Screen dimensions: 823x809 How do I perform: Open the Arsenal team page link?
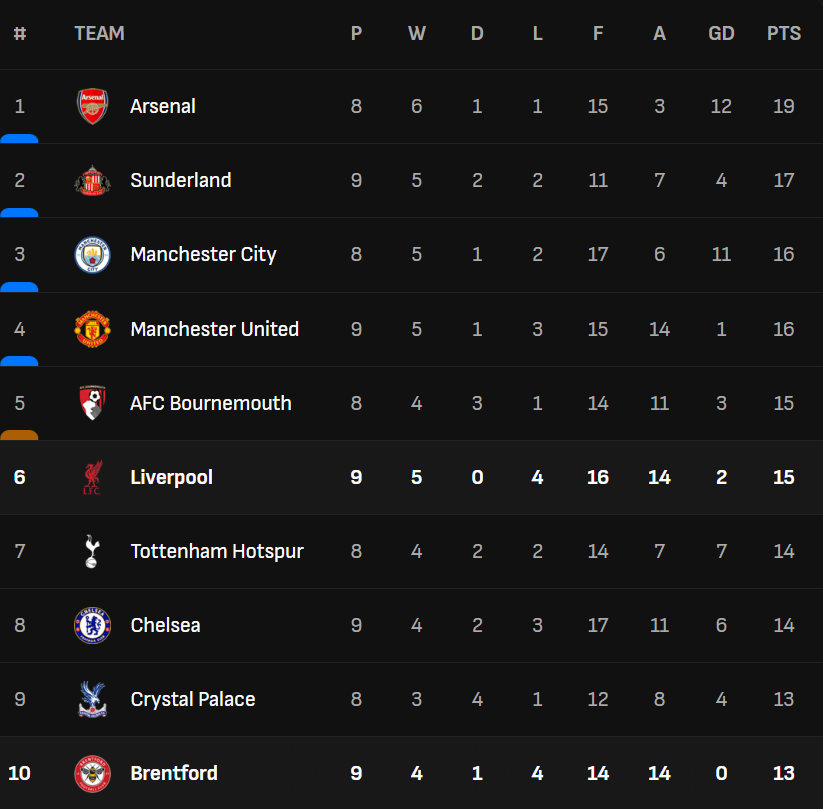[163, 106]
